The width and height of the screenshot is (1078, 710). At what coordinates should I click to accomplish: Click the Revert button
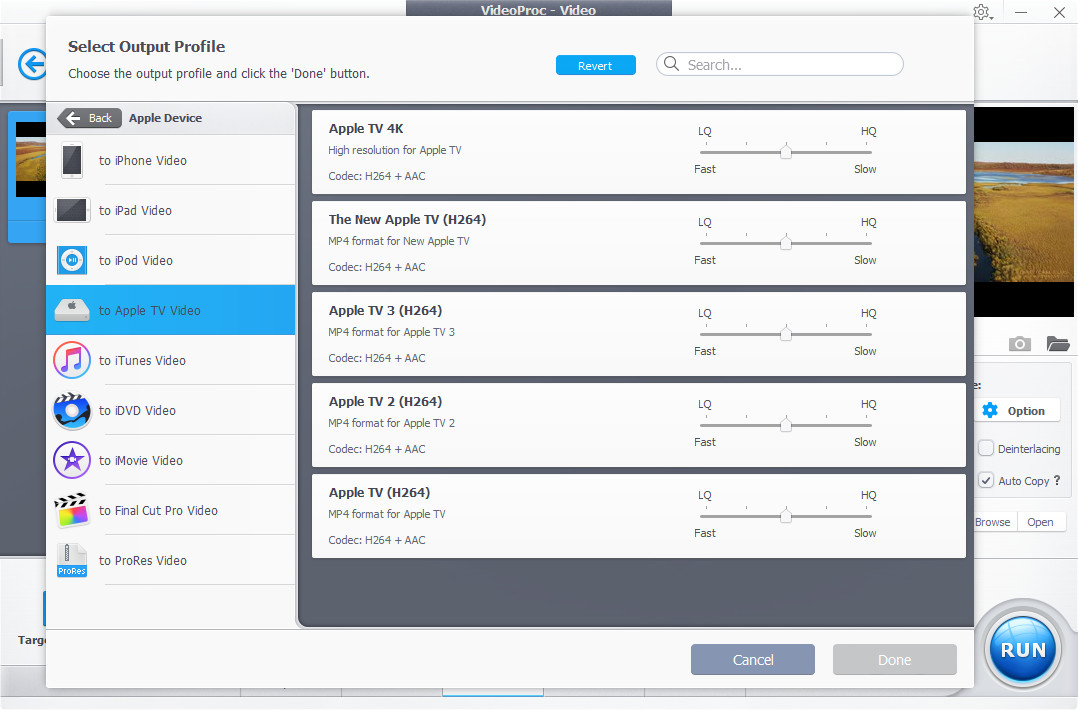pyautogui.click(x=595, y=65)
